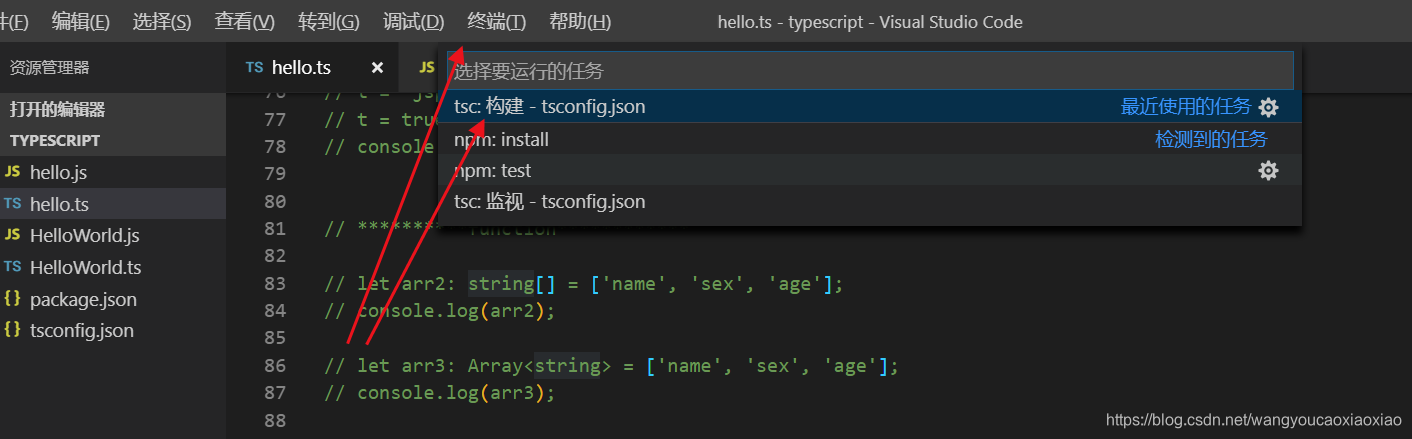Expand the 打开的编辑器 section

tap(113, 110)
